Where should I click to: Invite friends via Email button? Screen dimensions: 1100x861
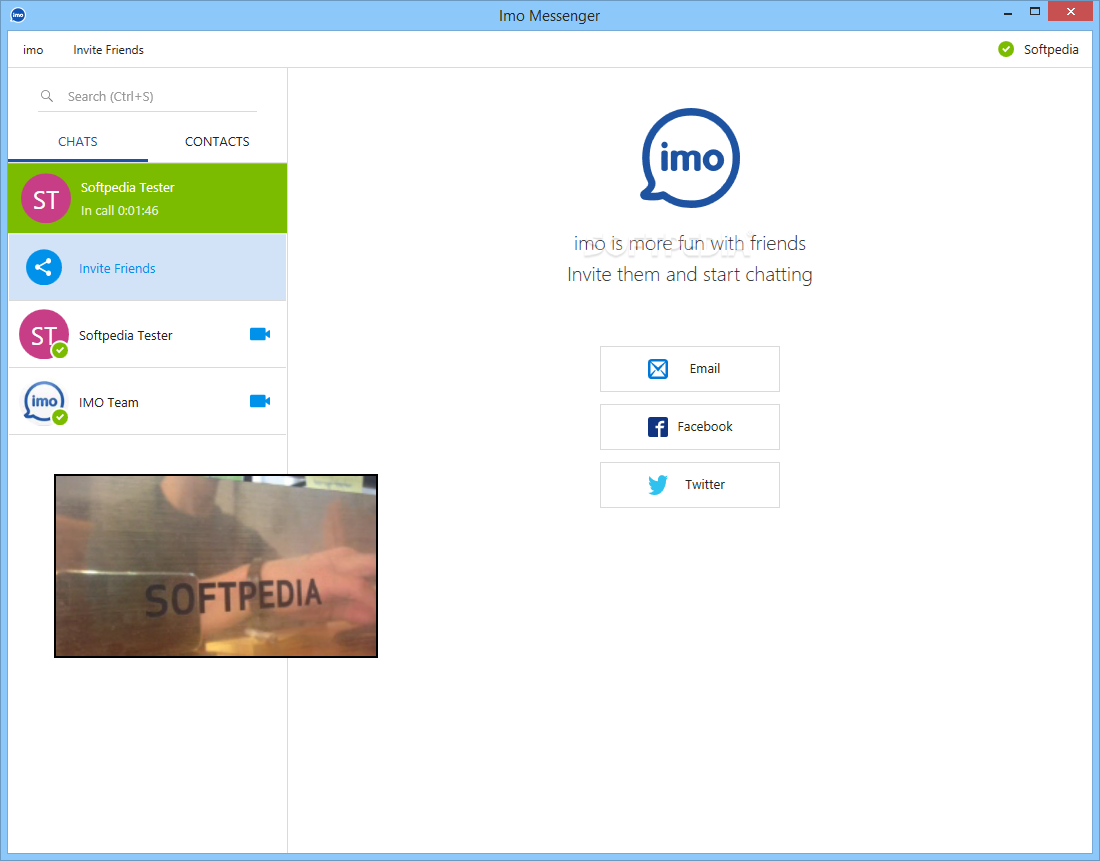click(x=690, y=369)
